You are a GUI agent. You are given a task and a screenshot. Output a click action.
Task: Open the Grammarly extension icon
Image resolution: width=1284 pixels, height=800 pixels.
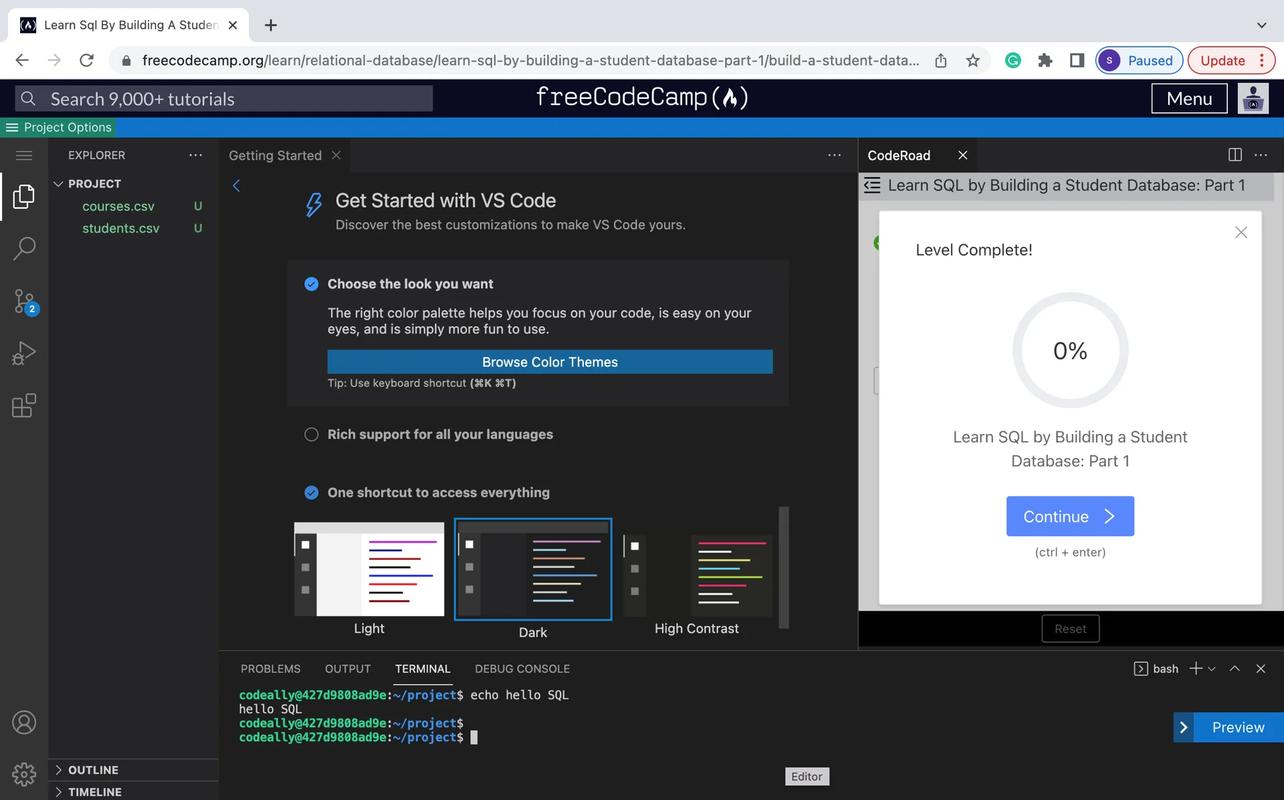point(1013,60)
